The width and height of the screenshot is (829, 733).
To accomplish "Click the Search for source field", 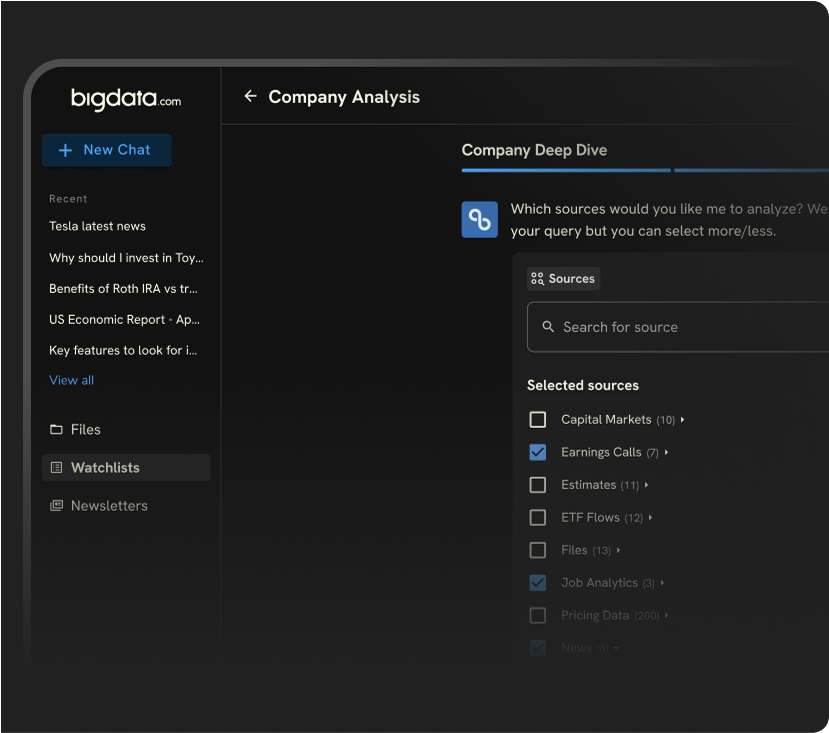I will click(x=678, y=327).
